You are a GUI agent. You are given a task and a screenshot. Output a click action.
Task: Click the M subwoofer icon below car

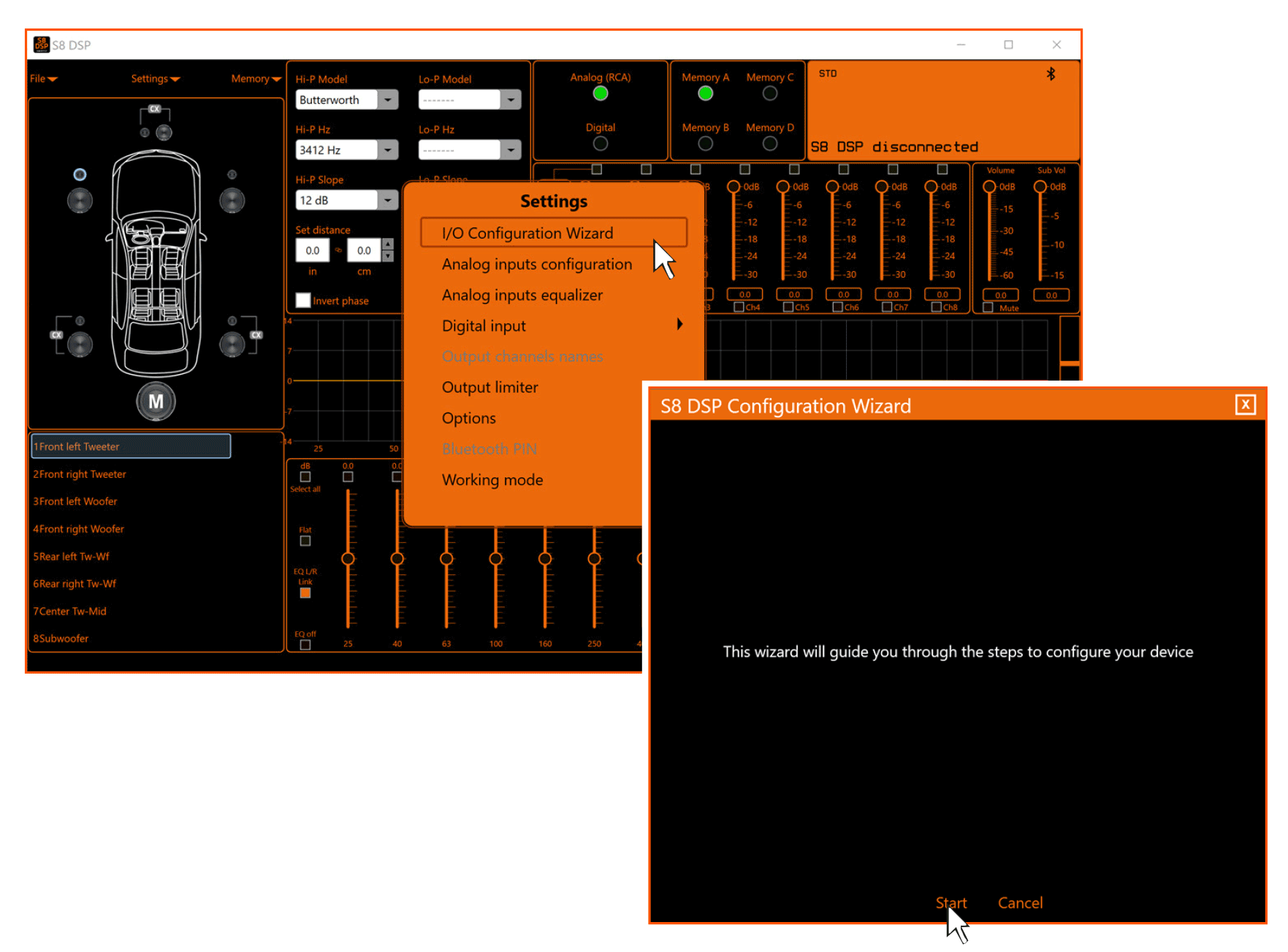click(x=156, y=401)
